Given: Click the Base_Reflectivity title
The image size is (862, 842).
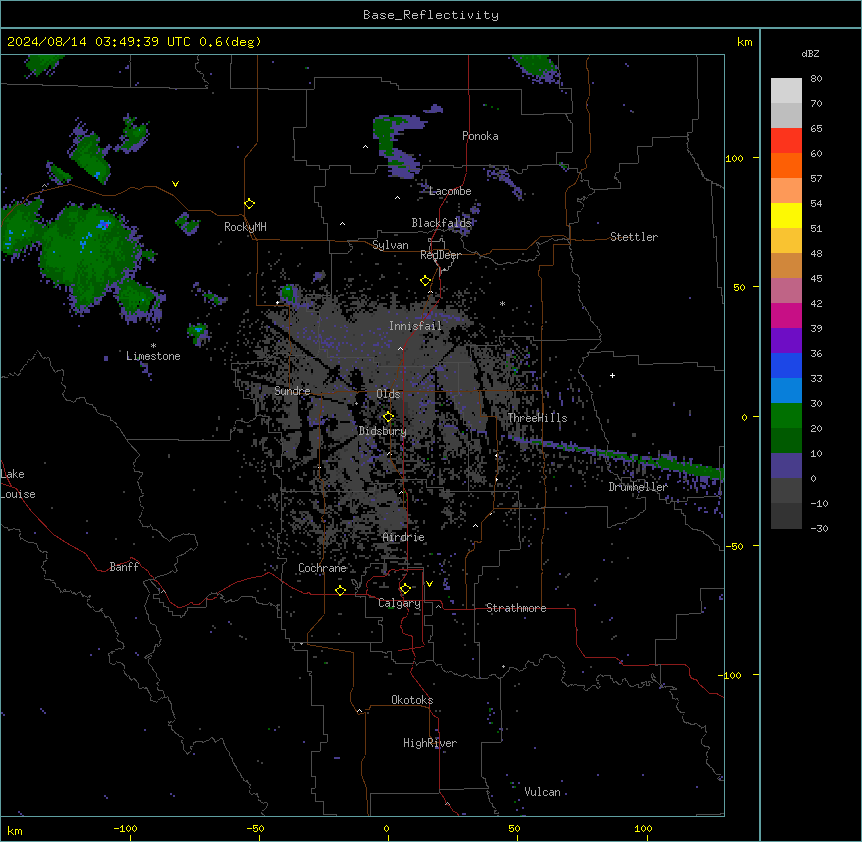Looking at the screenshot, I should coord(431,15).
